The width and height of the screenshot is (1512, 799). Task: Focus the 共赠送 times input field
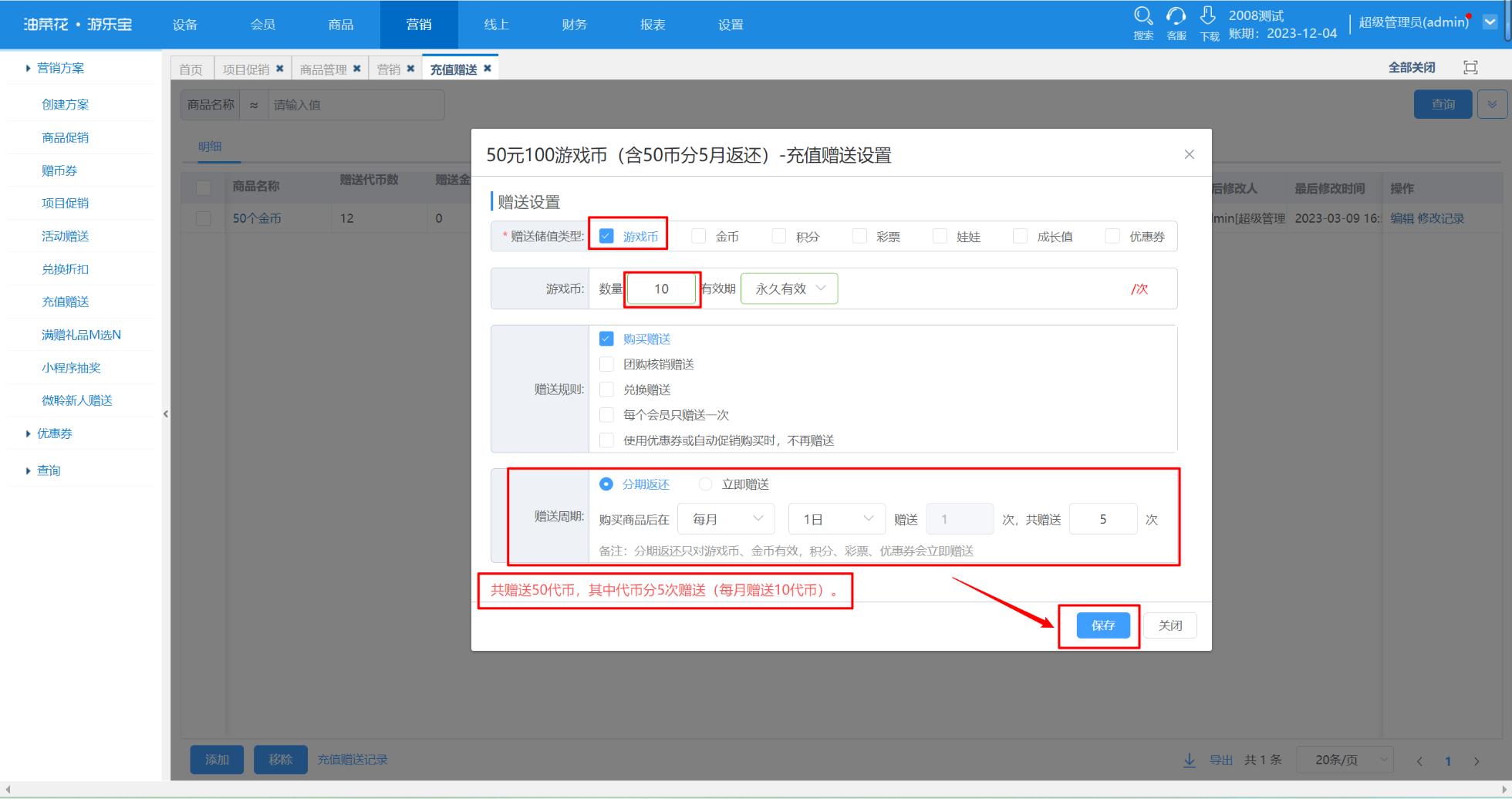pos(1103,519)
